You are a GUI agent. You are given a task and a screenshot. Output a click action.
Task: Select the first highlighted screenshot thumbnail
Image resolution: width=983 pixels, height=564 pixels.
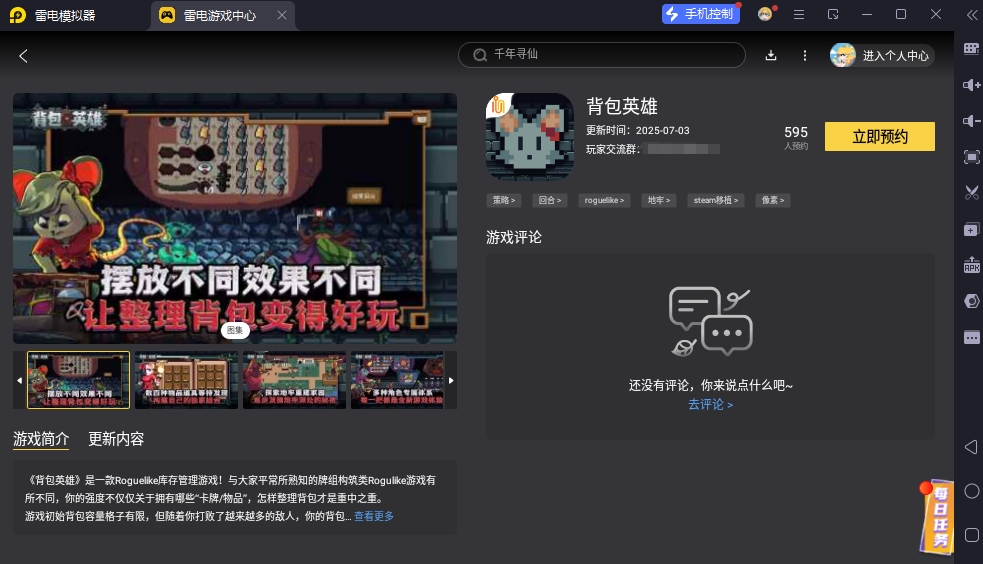(x=78, y=380)
